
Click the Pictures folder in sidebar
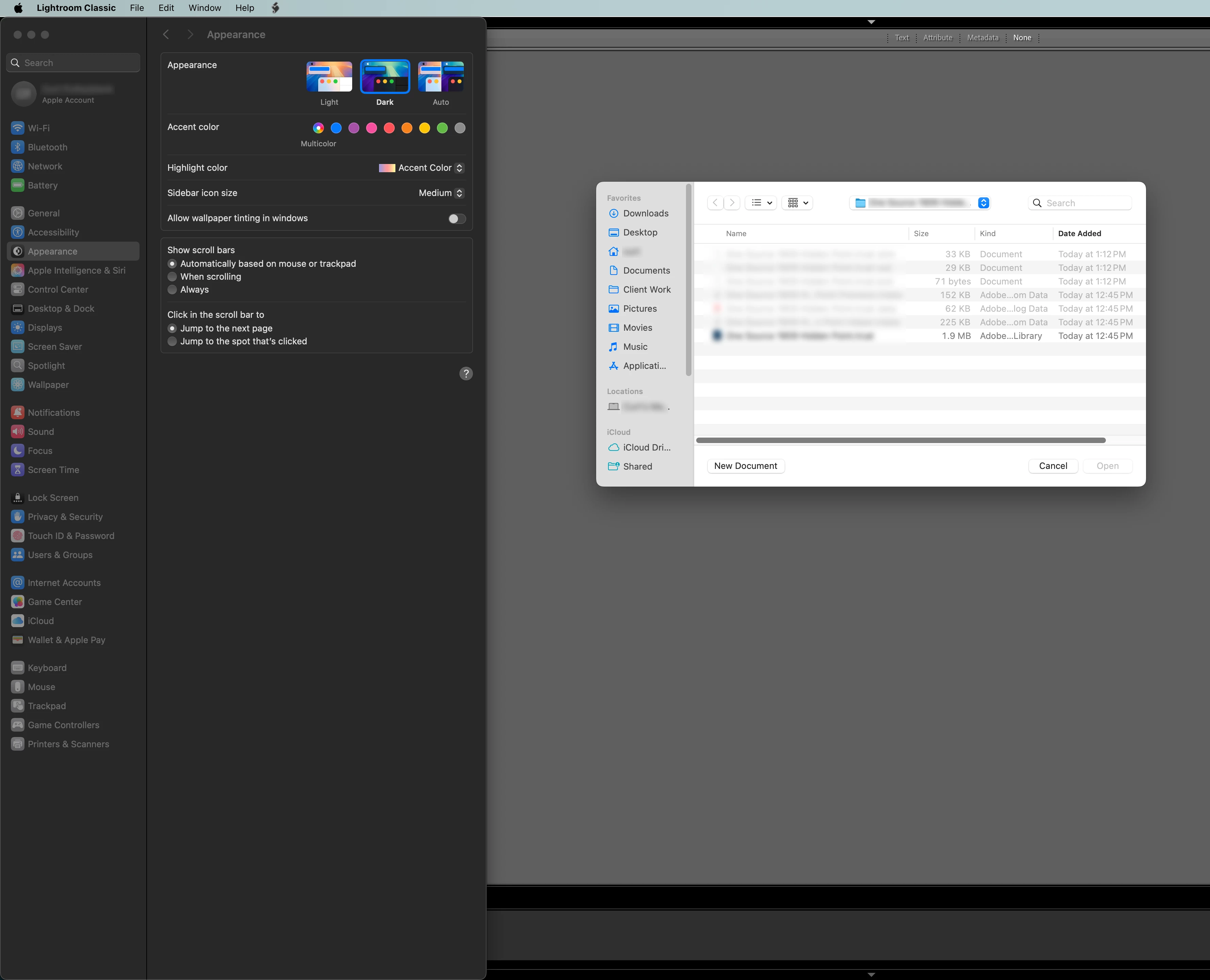[639, 309]
